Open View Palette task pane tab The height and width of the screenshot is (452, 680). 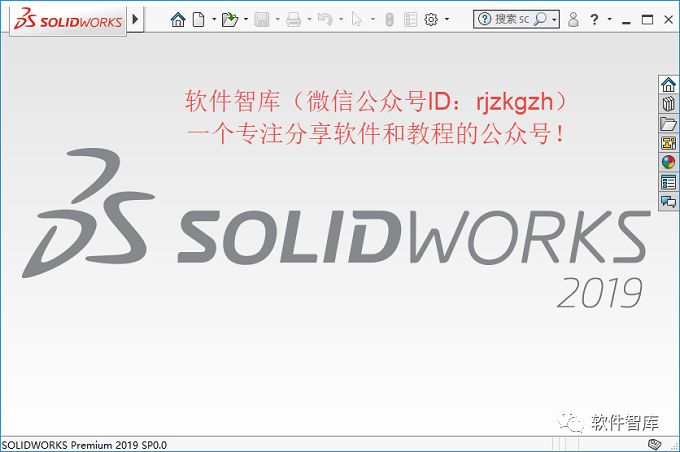(x=668, y=143)
